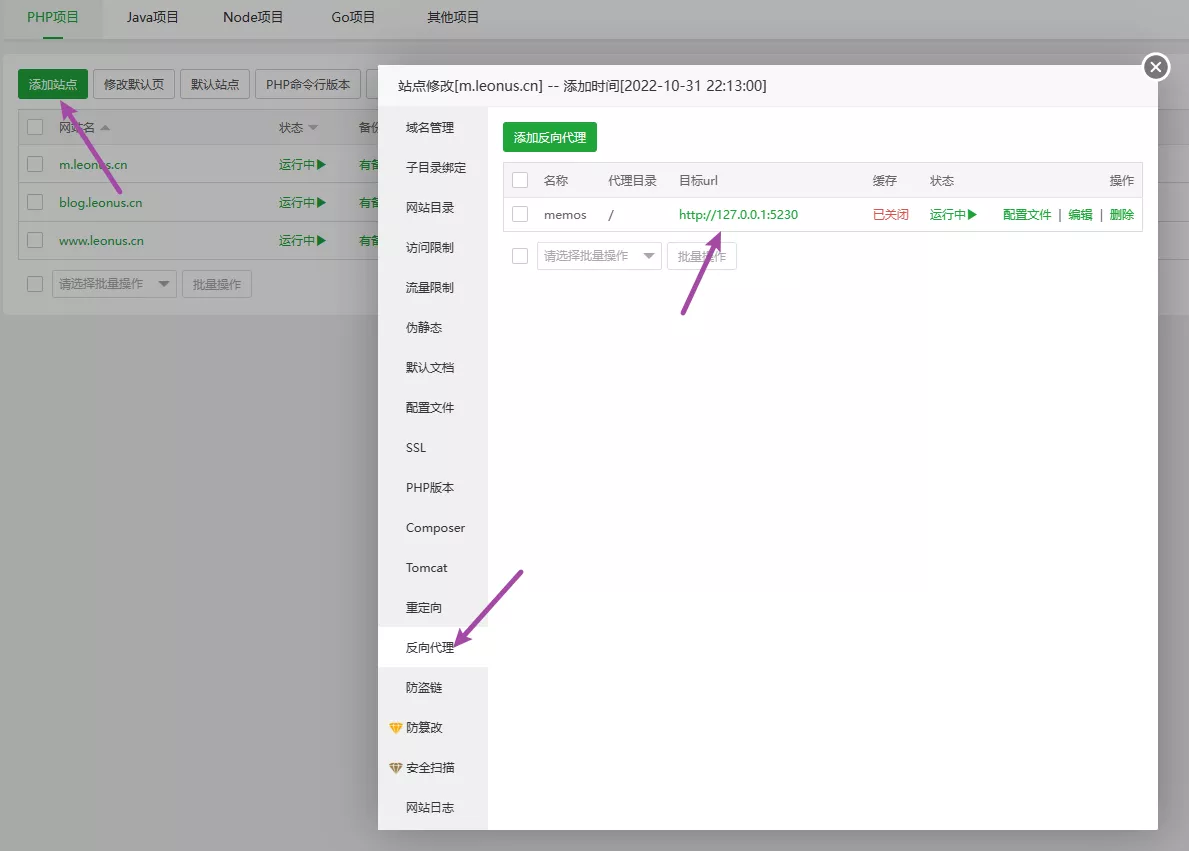This screenshot has width=1189, height=851.
Task: Click the gem icon beside 防篡改
Action: [396, 728]
